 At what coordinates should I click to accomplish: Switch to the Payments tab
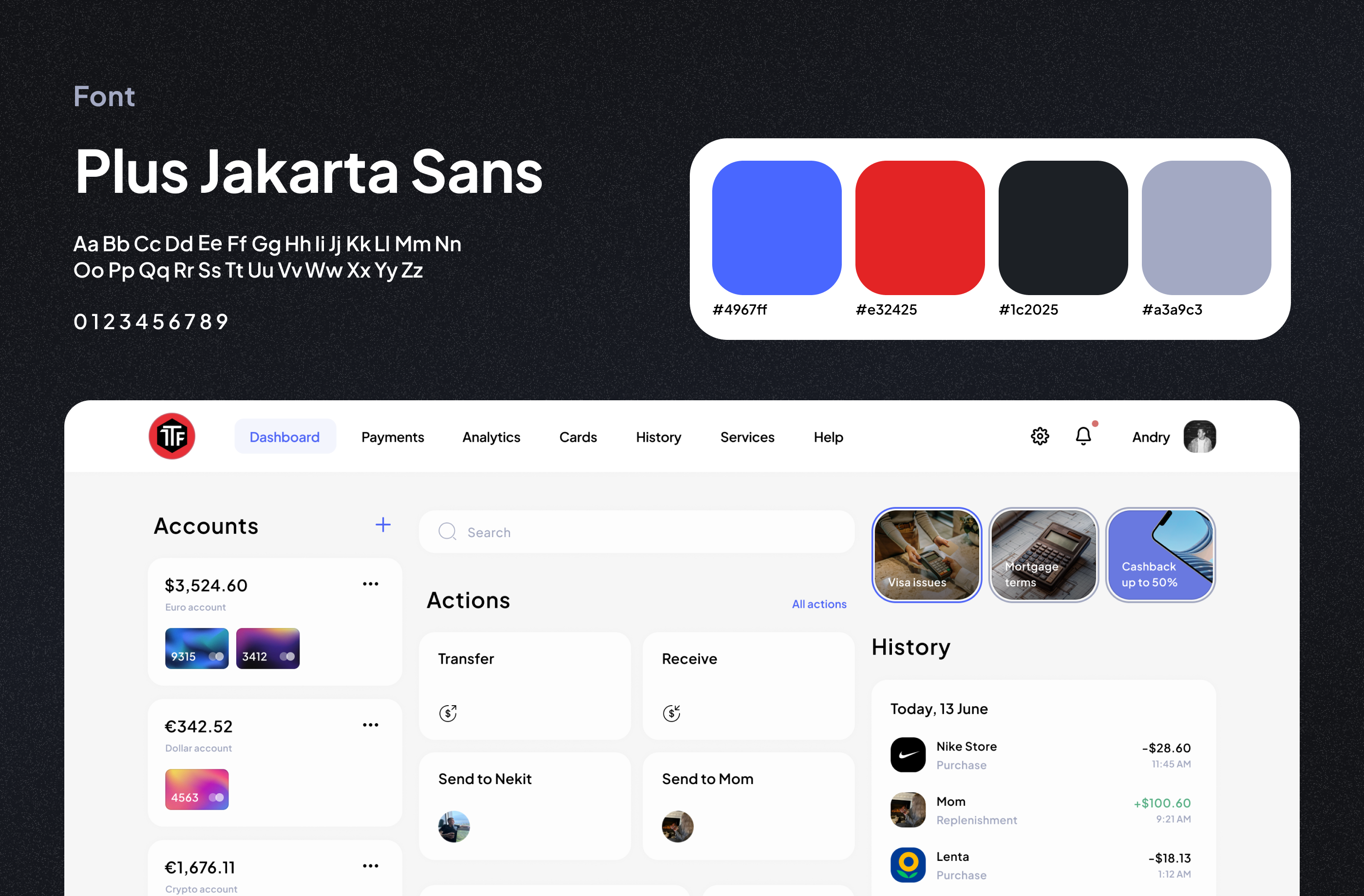[393, 437]
